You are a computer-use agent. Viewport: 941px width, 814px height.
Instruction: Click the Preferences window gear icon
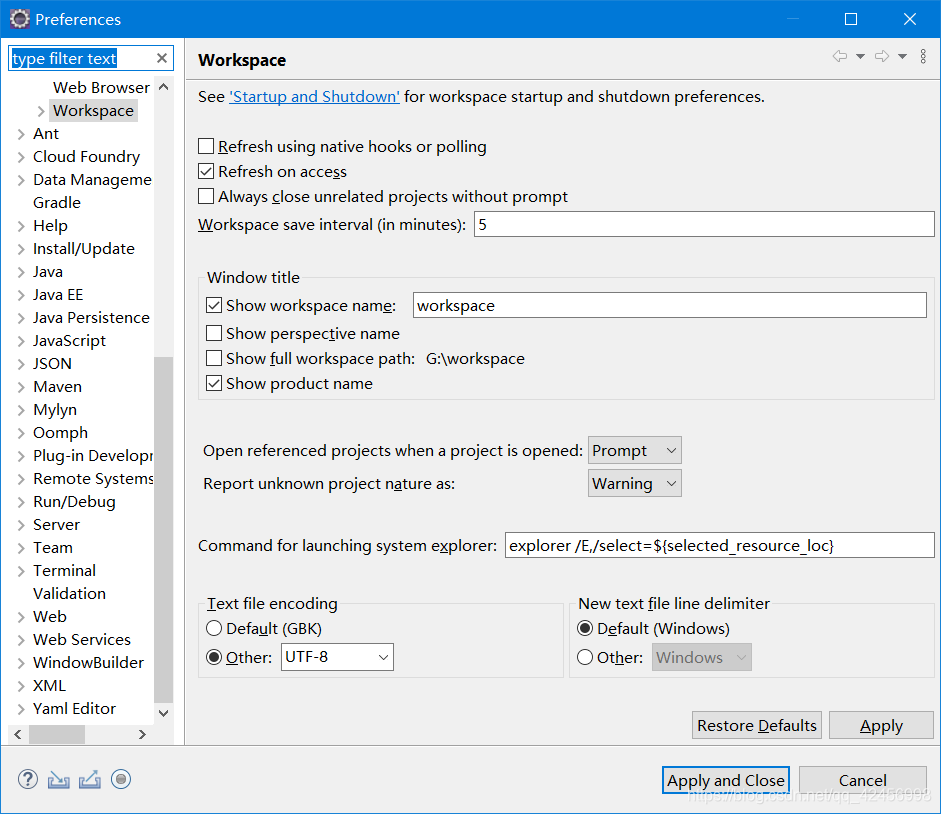pos(19,19)
